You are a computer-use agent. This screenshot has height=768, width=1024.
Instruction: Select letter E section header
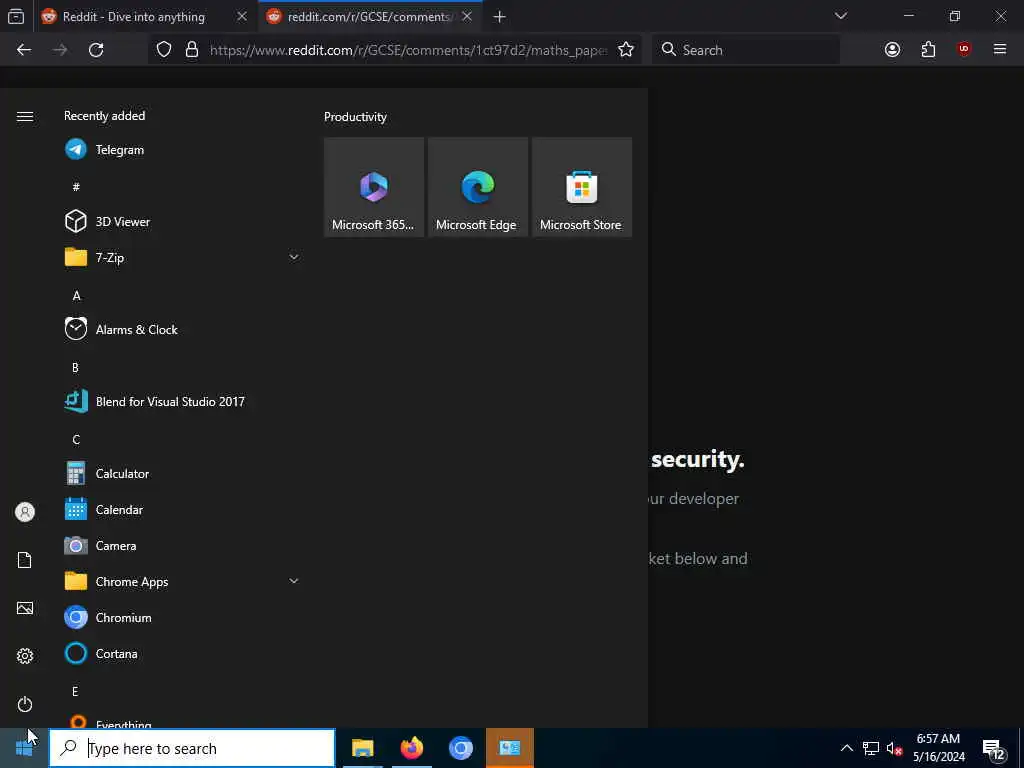75,691
